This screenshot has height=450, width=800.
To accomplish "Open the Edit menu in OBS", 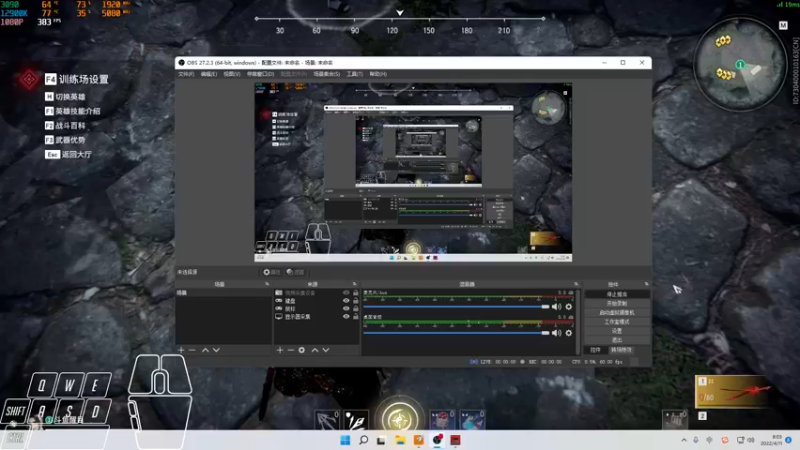I will click(208, 74).
